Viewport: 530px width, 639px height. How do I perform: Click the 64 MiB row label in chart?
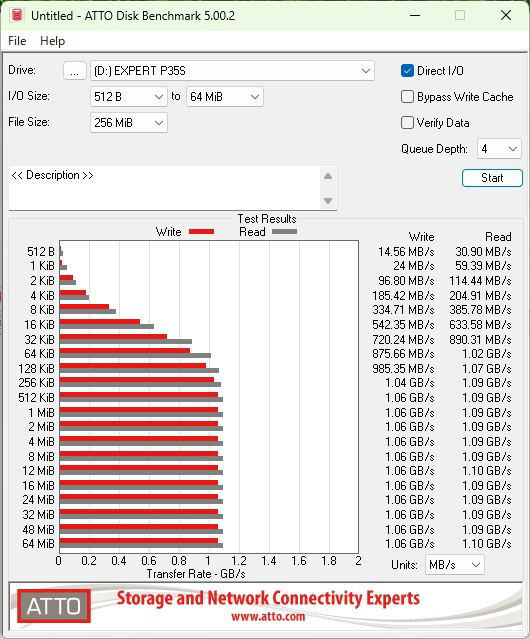point(38,544)
